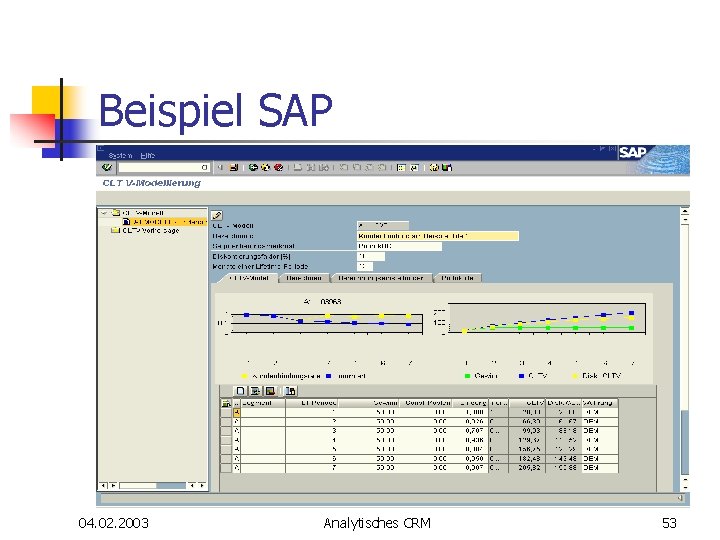Switch to the fourth tab on right
The width and height of the screenshot is (720, 540).
(457, 278)
